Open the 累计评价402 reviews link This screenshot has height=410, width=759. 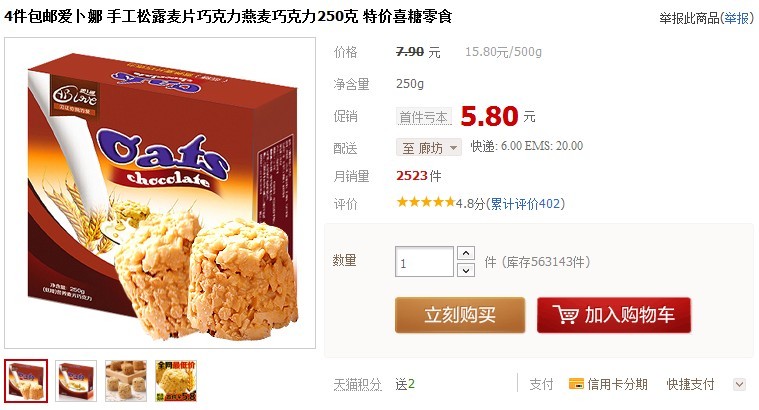[525, 204]
